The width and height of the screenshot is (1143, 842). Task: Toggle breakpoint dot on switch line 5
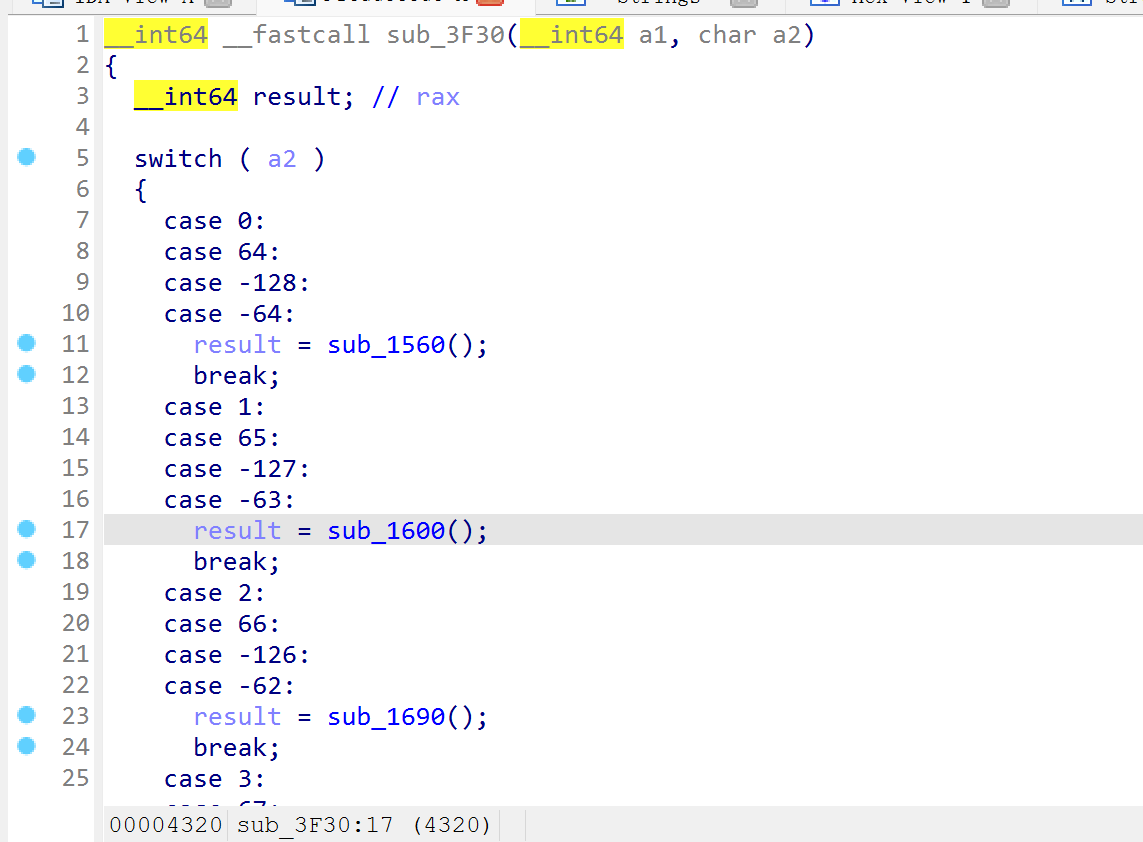point(27,157)
